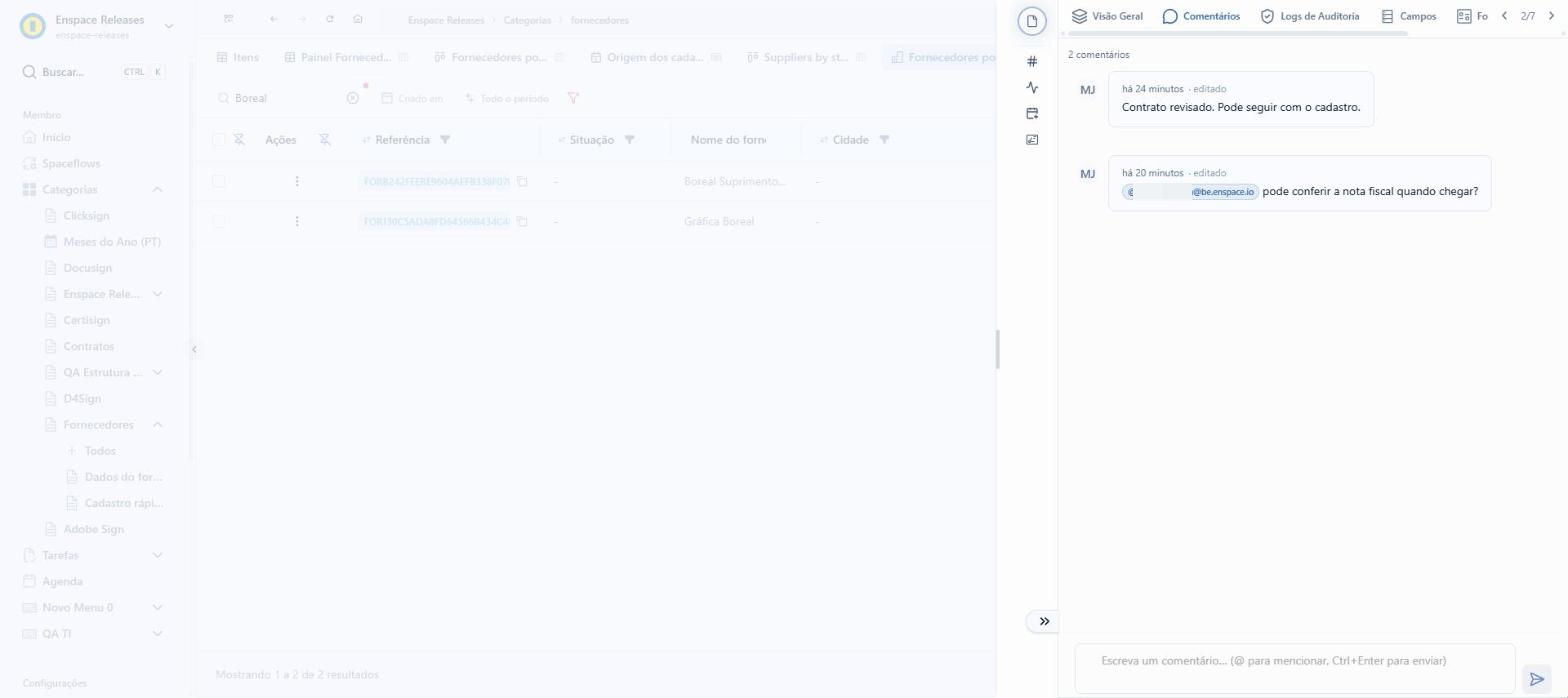Open the Clicksign category
This screenshot has height=698, width=1568.
click(86, 215)
